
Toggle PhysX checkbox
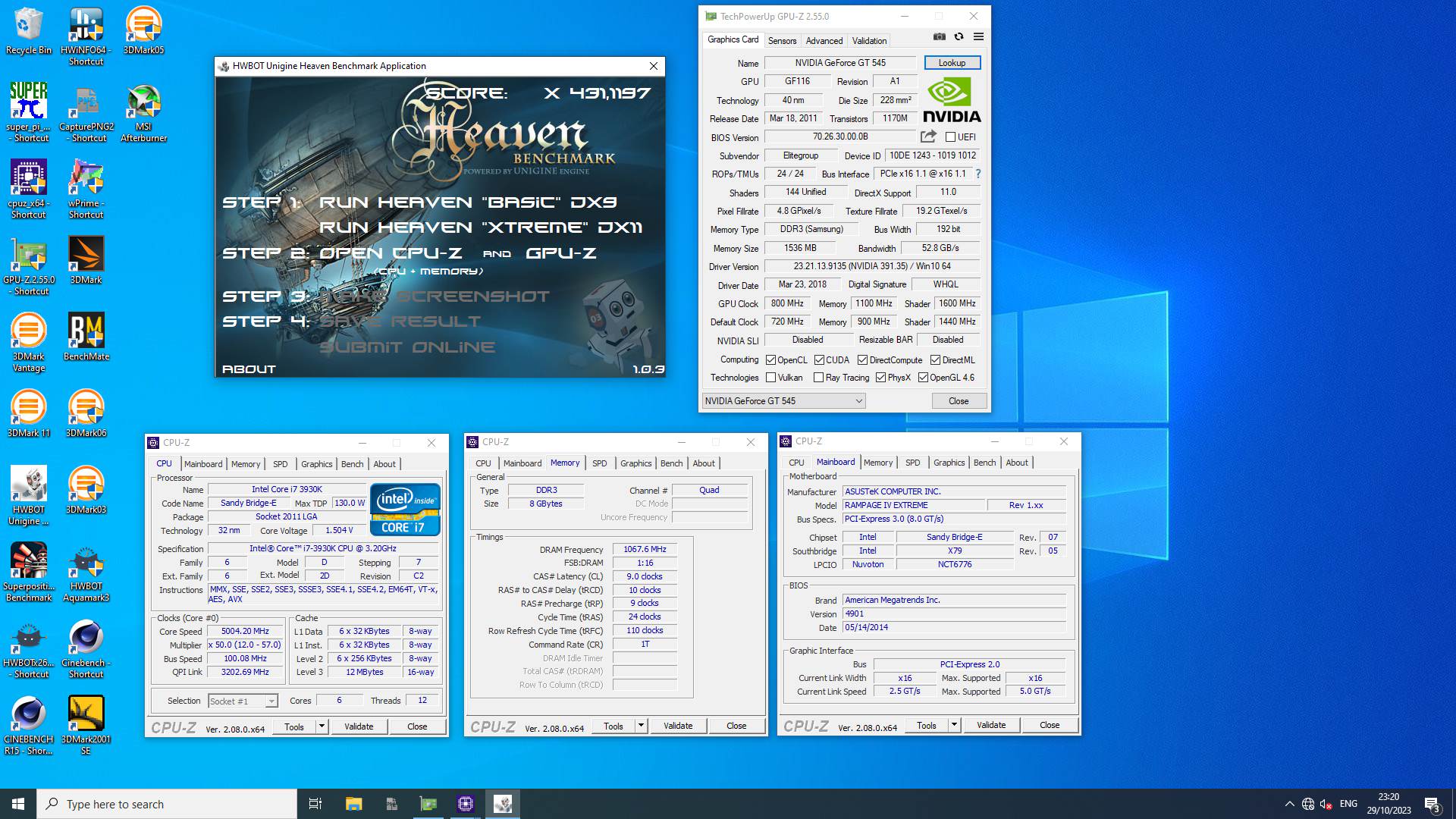(880, 378)
